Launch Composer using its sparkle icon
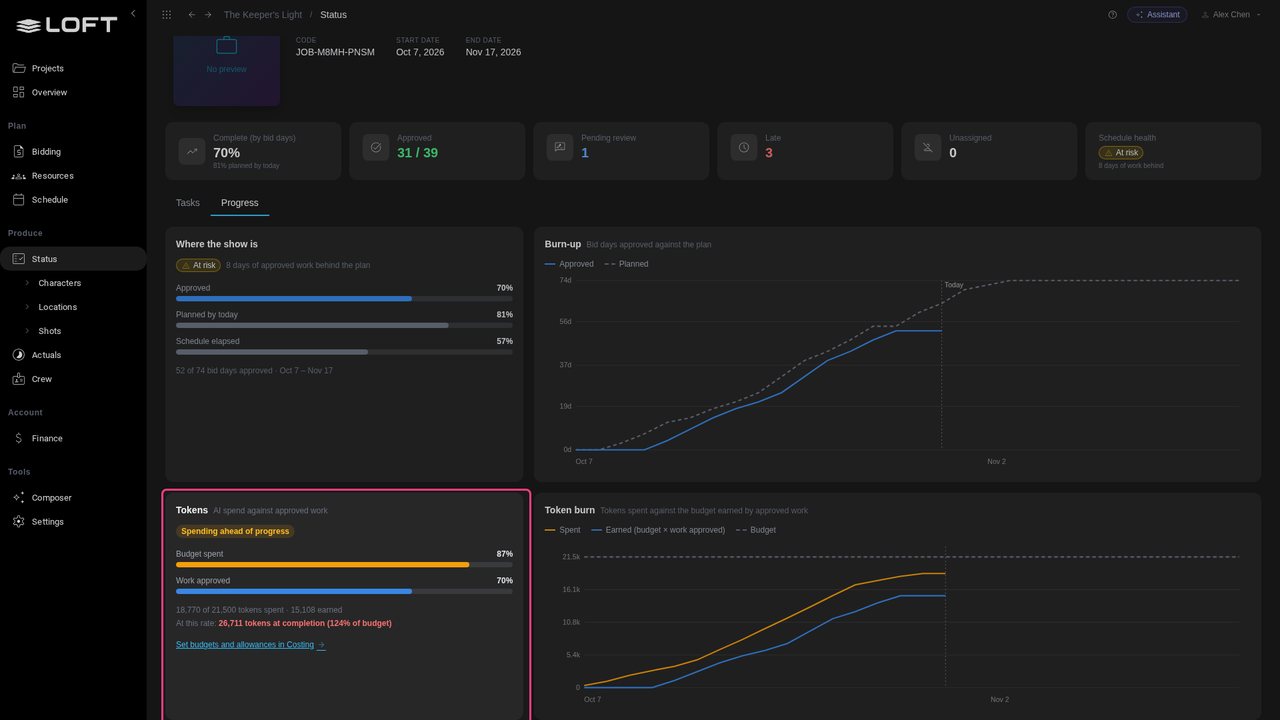Viewport: 1280px width, 720px height. (x=19, y=498)
